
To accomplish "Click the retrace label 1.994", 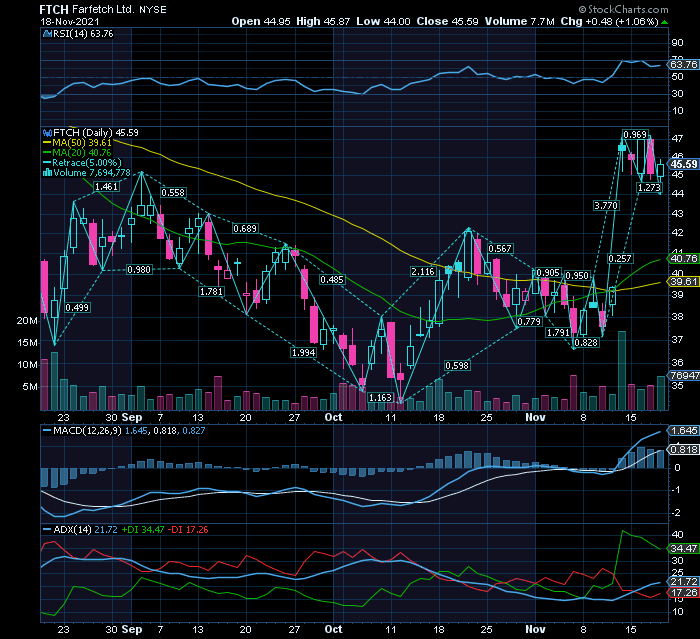I will [x=304, y=353].
